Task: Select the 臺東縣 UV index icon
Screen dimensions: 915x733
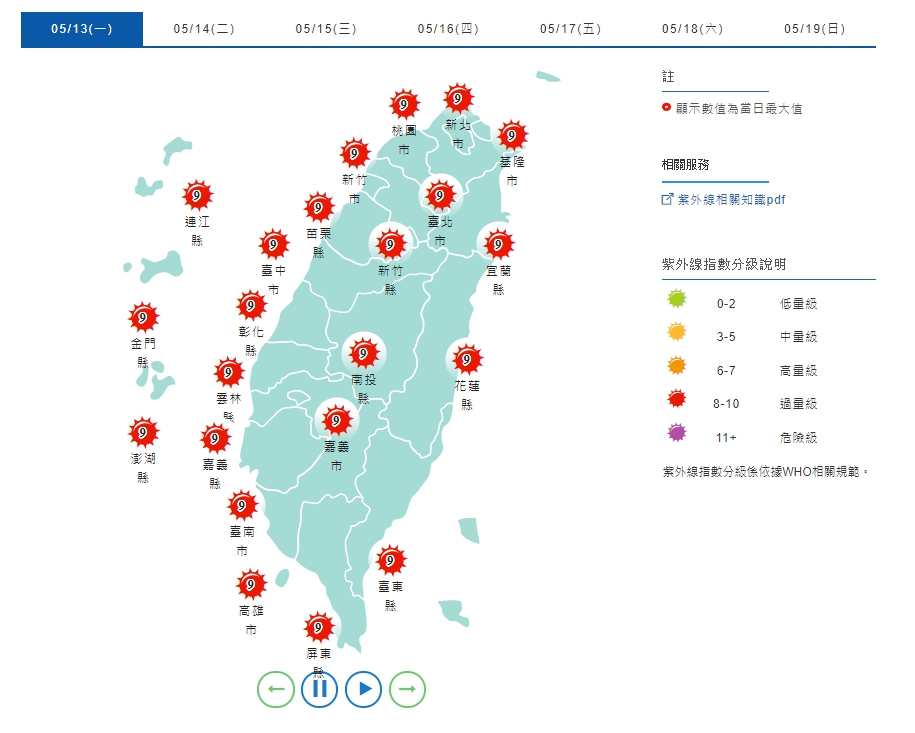Action: click(x=390, y=560)
